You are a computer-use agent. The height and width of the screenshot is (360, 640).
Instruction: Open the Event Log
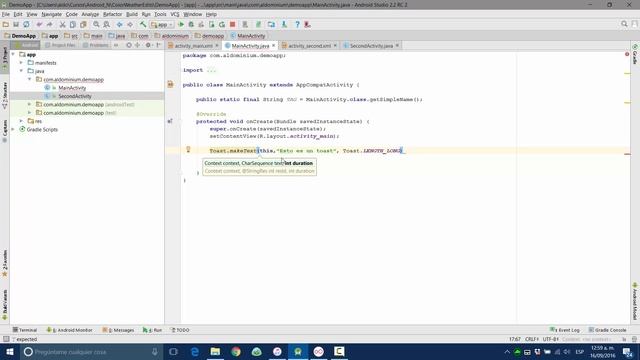(565, 330)
